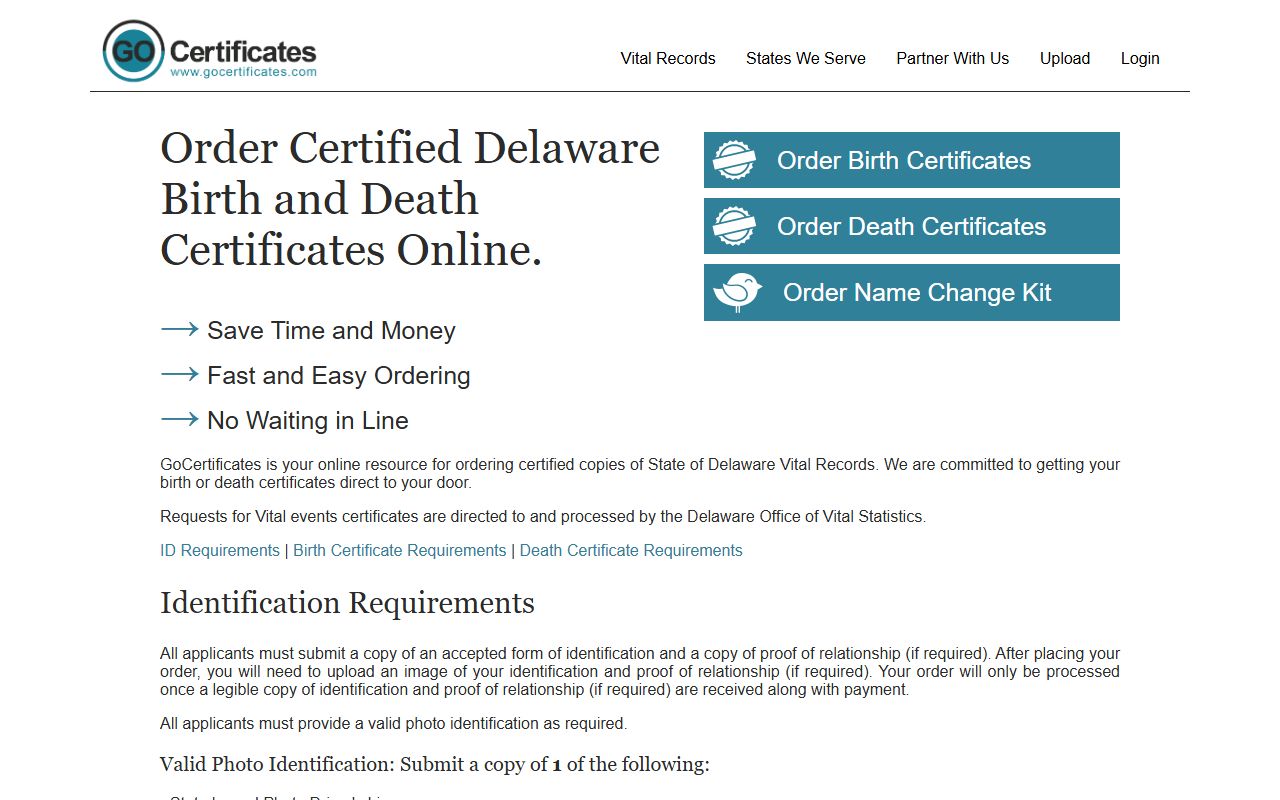Viewport: 1280px width, 800px height.
Task: Select Login in the top navigation
Action: (x=1140, y=58)
